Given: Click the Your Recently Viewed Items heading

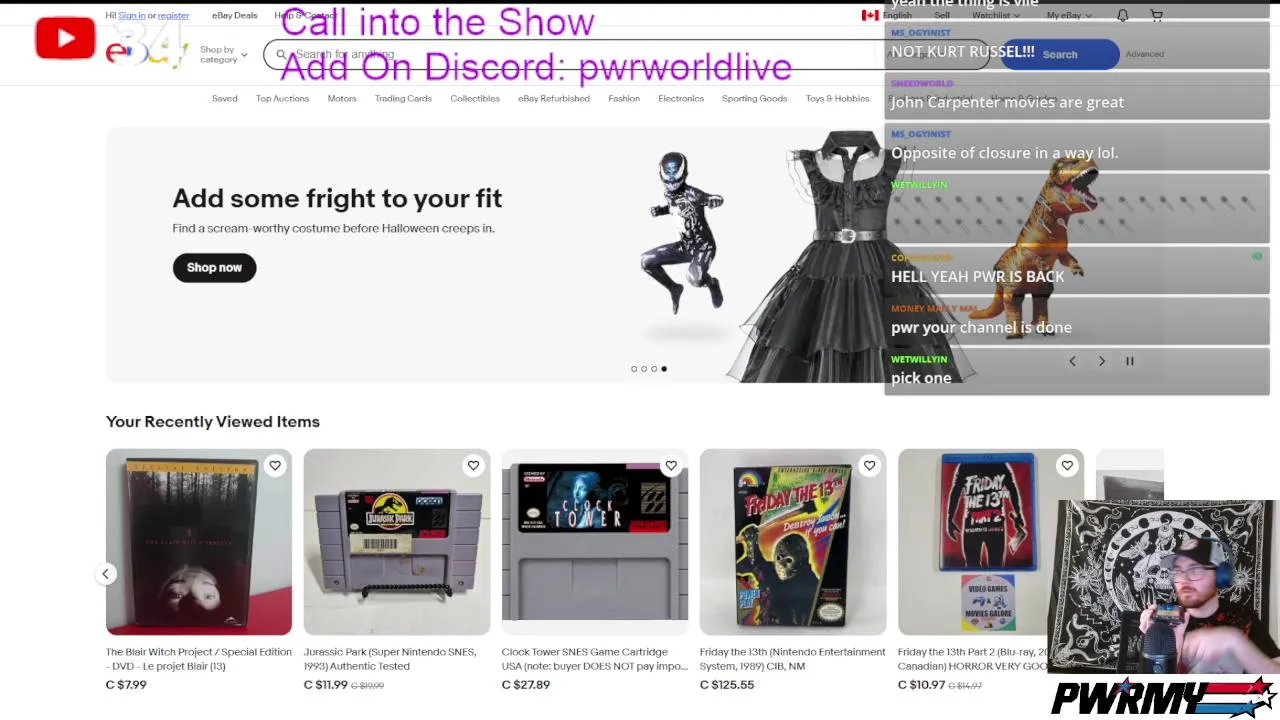Looking at the screenshot, I should pos(213,422).
